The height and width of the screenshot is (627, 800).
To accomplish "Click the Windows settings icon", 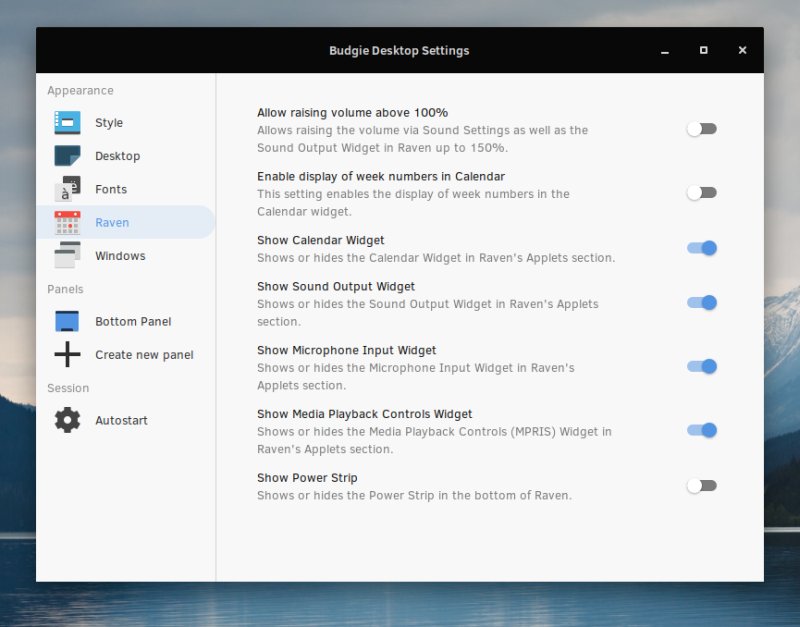I will pos(66,255).
